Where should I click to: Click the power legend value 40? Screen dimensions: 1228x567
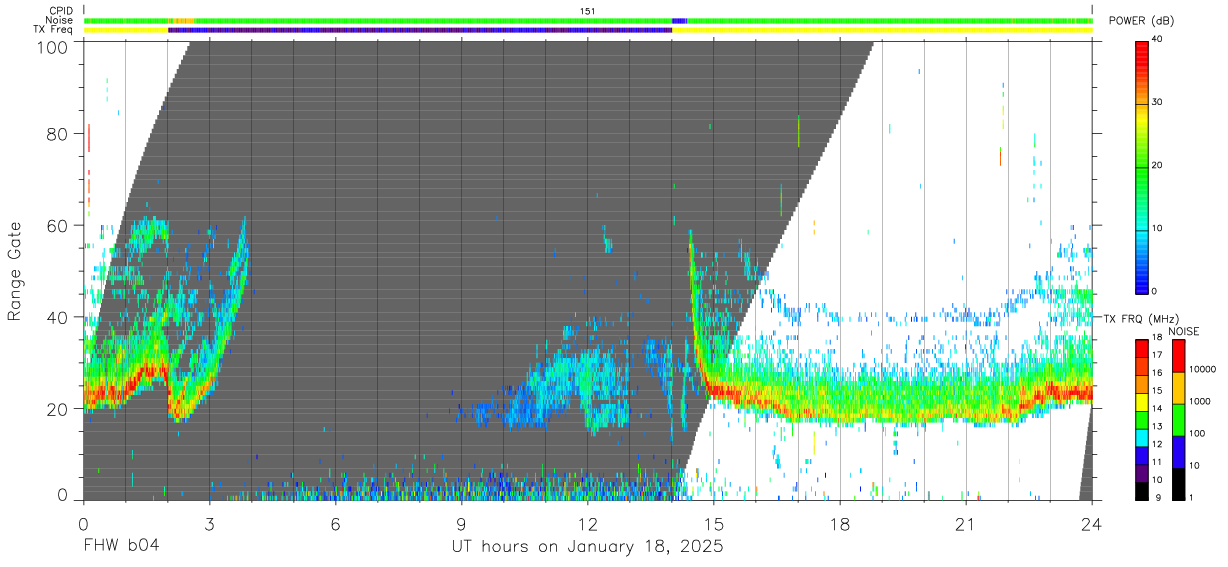click(1158, 40)
